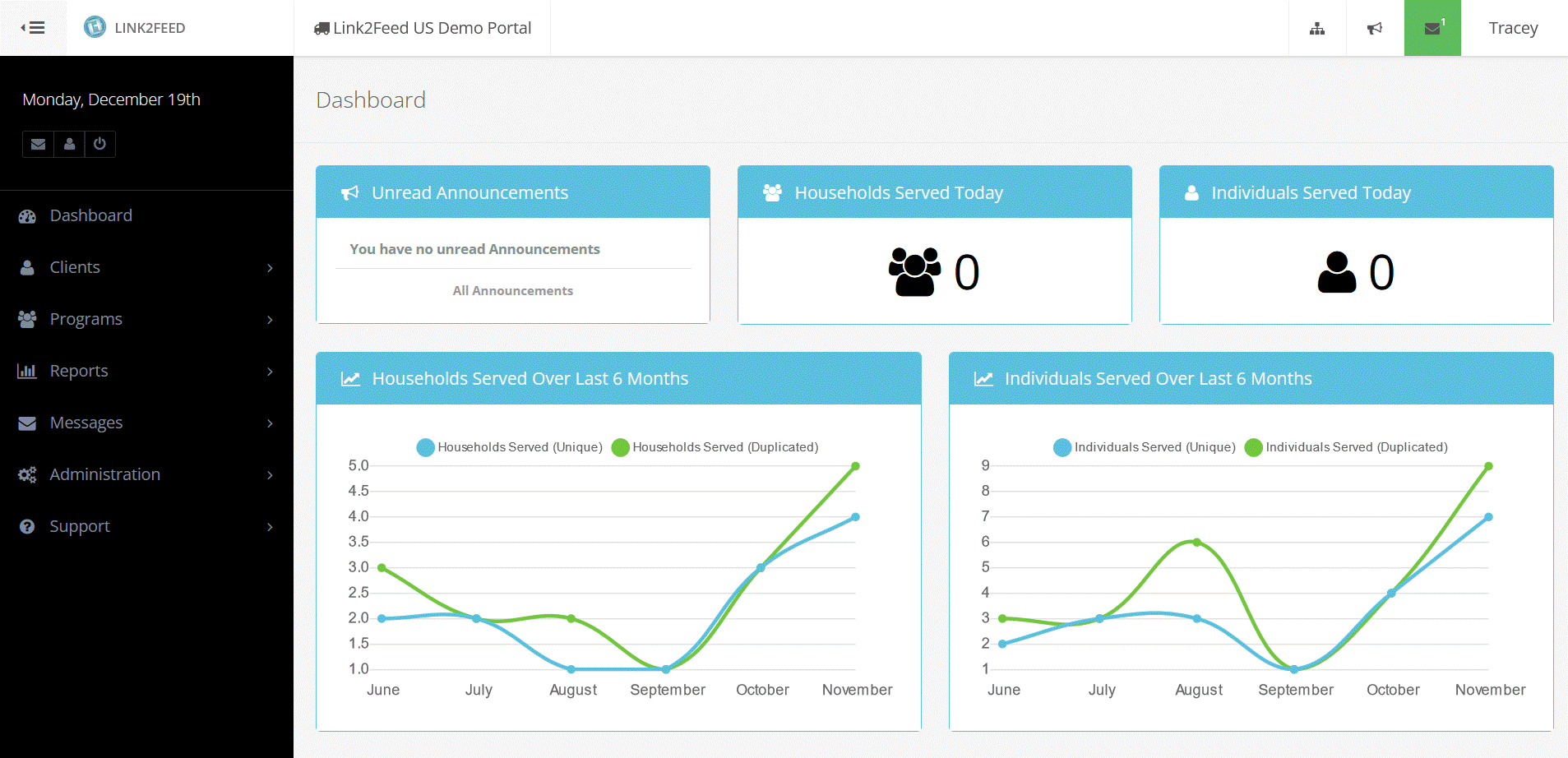The height and width of the screenshot is (758, 1568).
Task: Open the organization sitemap icon in header
Action: click(x=1317, y=29)
